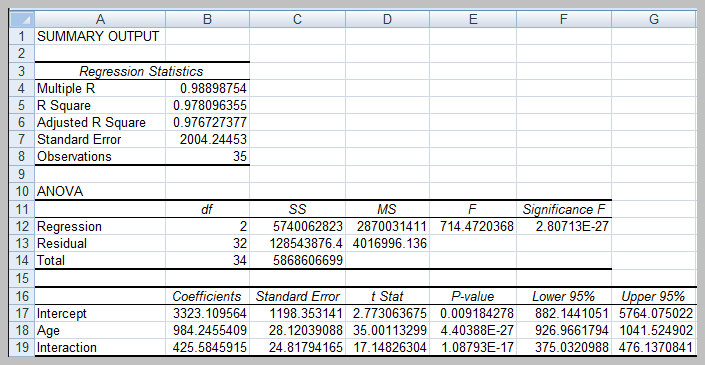Viewport: 705px width, 365px height.
Task: Select Residual MS value 4016996.136
Action: 387,243
